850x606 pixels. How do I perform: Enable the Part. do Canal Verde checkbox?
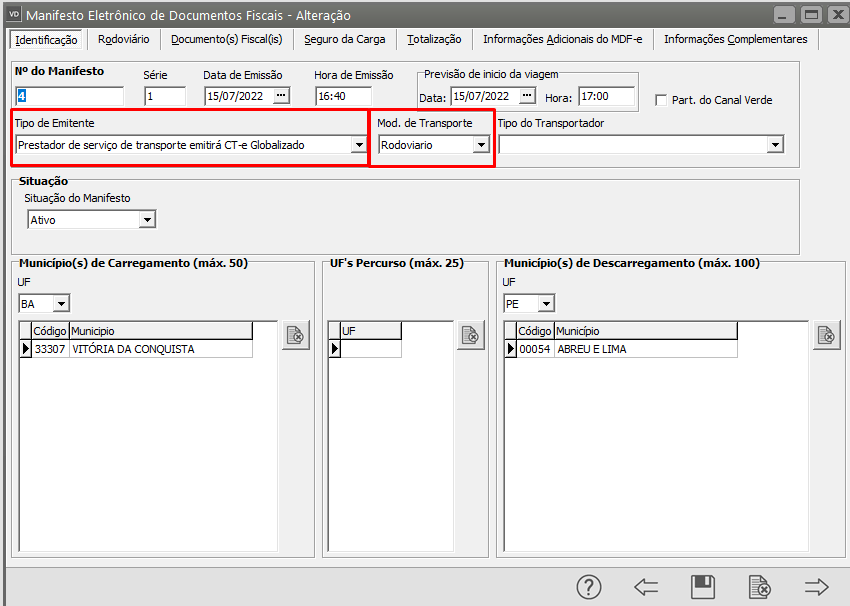tap(661, 100)
